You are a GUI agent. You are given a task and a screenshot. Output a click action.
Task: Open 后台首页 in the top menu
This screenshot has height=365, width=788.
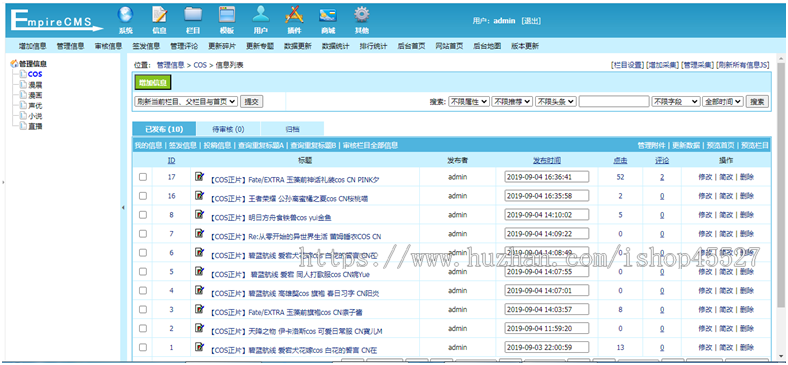[x=411, y=46]
